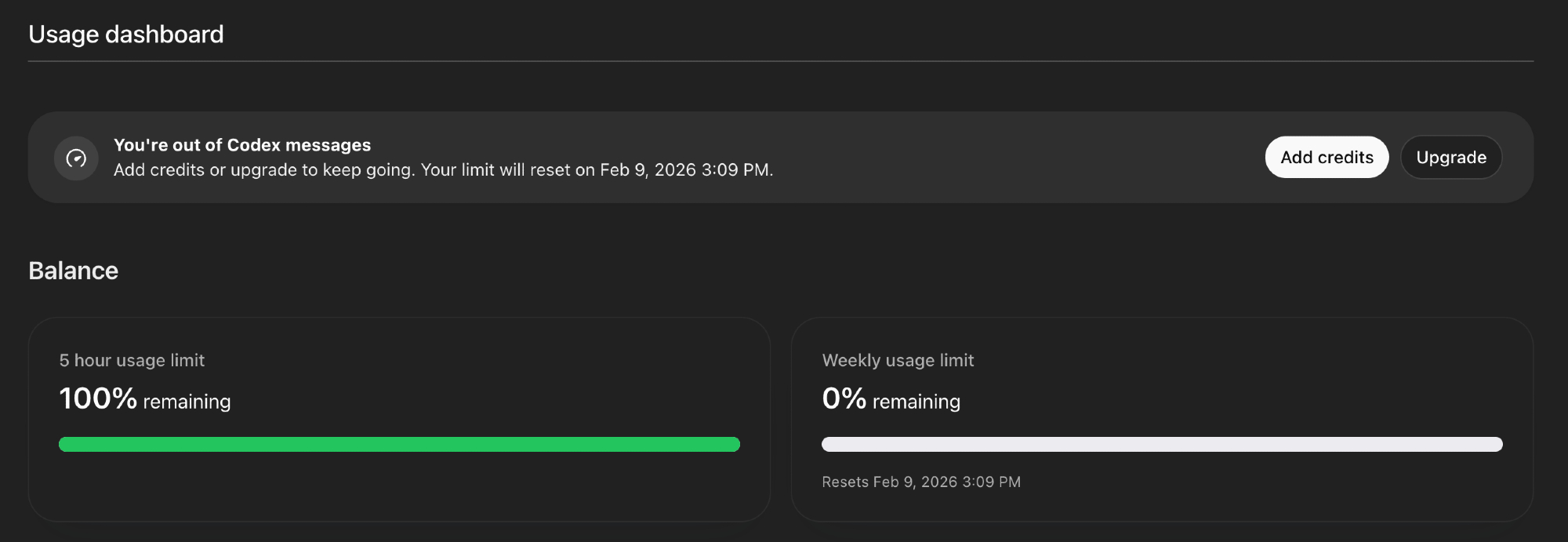Click the limit reset message in the banner
Viewport: 1568px width, 542px height.
point(443,170)
